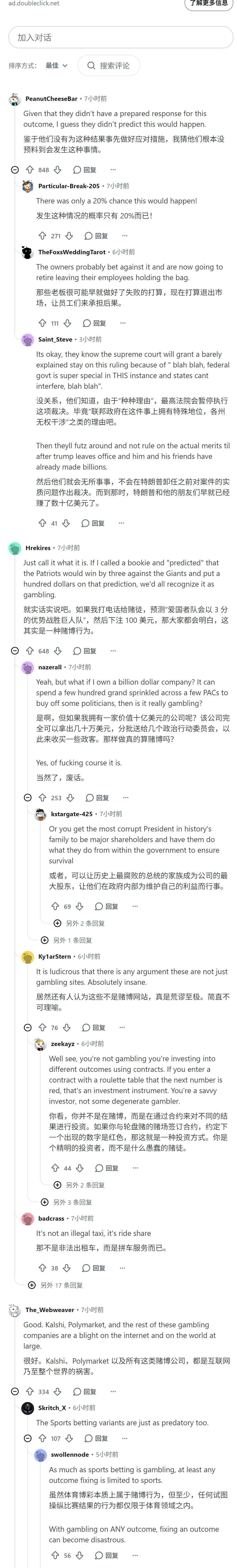Upvote The_Webweaver's comment
This screenshot has height=1568, width=237.
click(x=30, y=1391)
